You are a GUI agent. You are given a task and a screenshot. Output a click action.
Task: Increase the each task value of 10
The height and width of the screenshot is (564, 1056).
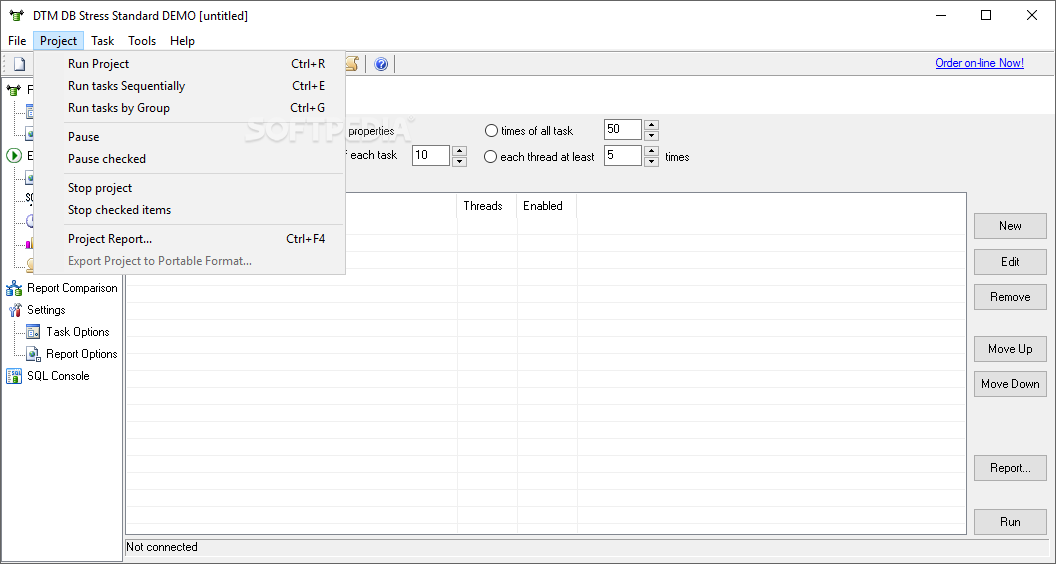click(459, 150)
